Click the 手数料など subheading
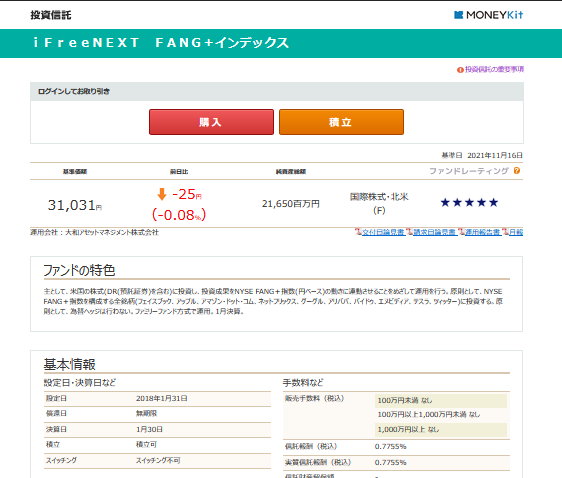The height and width of the screenshot is (478, 562). pos(303,383)
